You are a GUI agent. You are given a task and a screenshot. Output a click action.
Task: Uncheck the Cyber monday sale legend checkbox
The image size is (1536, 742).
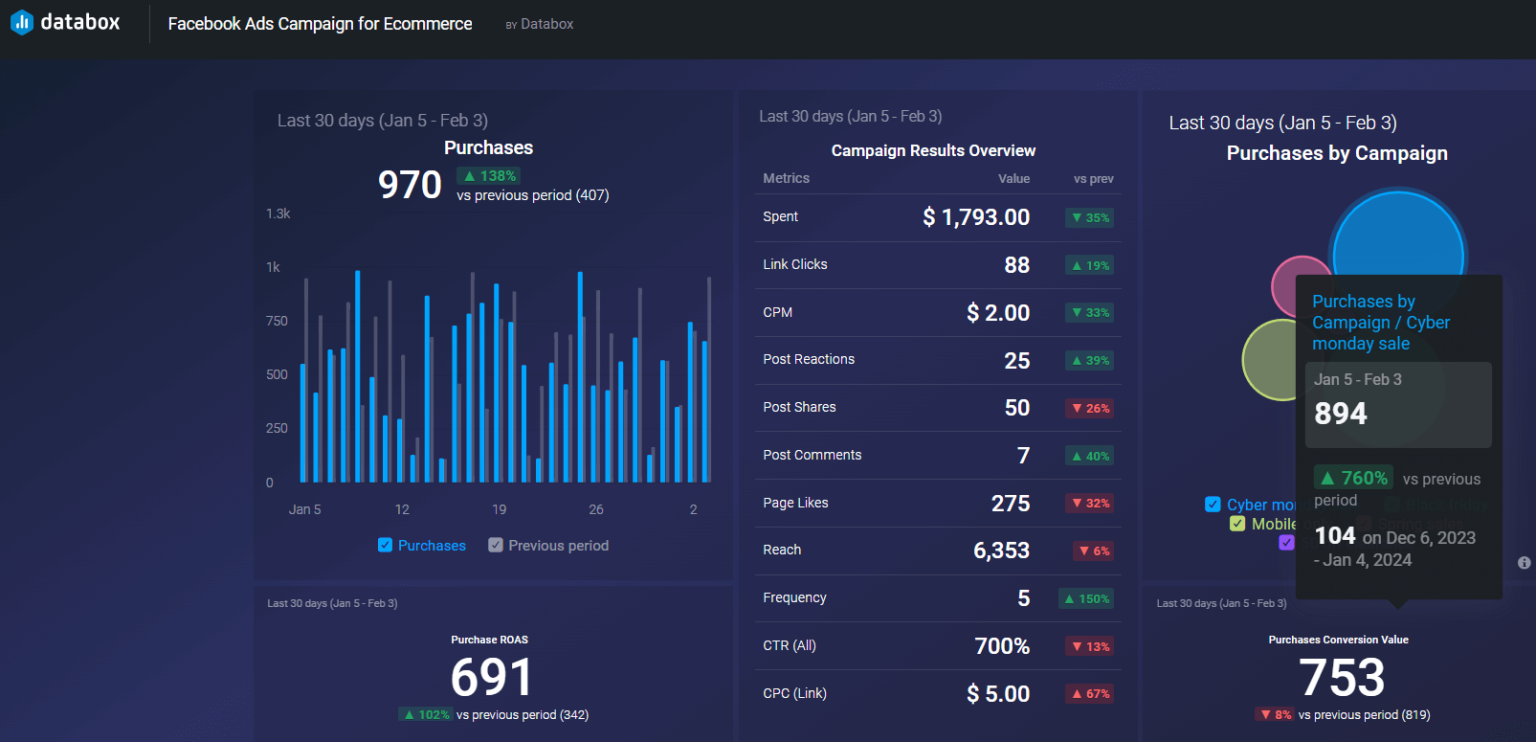coord(1213,504)
